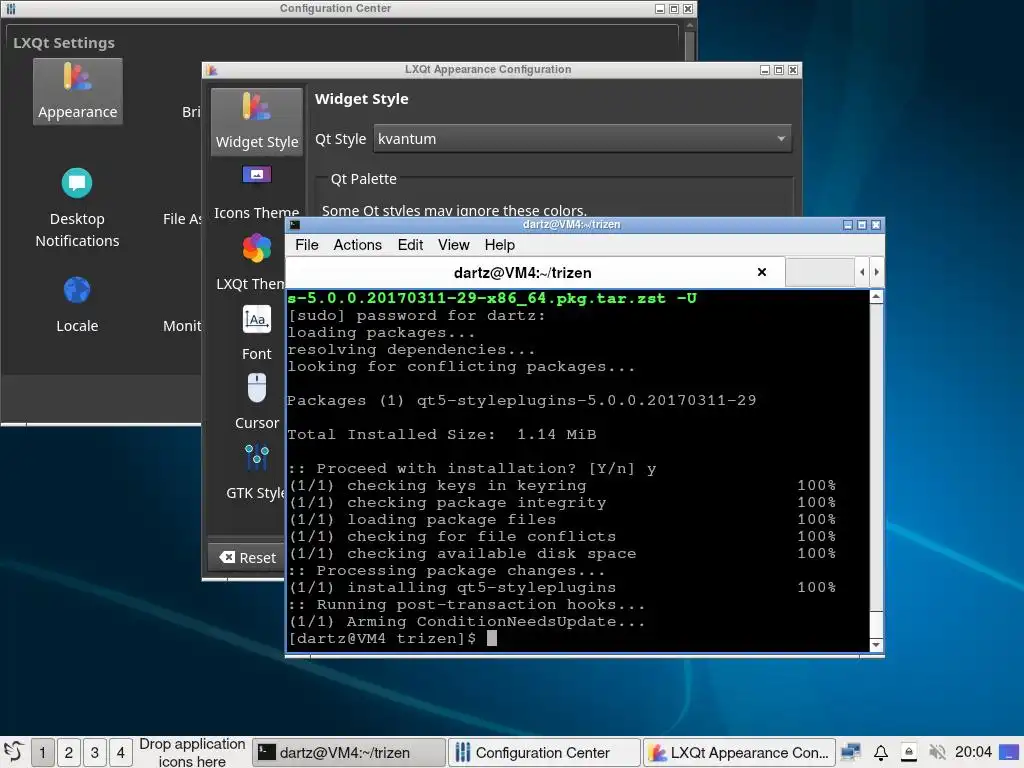Image resolution: width=1024 pixels, height=768 pixels.
Task: Open the terminal Help menu
Action: [x=500, y=245]
